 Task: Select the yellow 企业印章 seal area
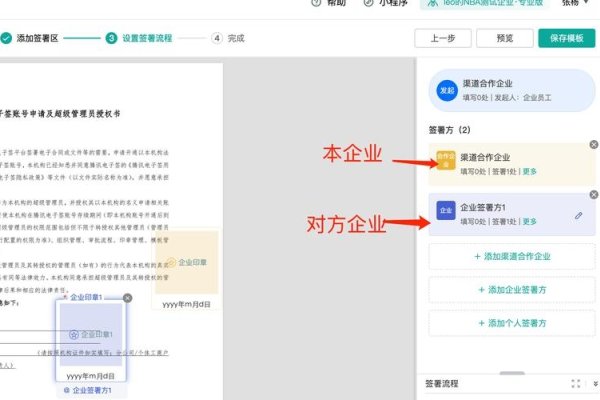pos(187,262)
